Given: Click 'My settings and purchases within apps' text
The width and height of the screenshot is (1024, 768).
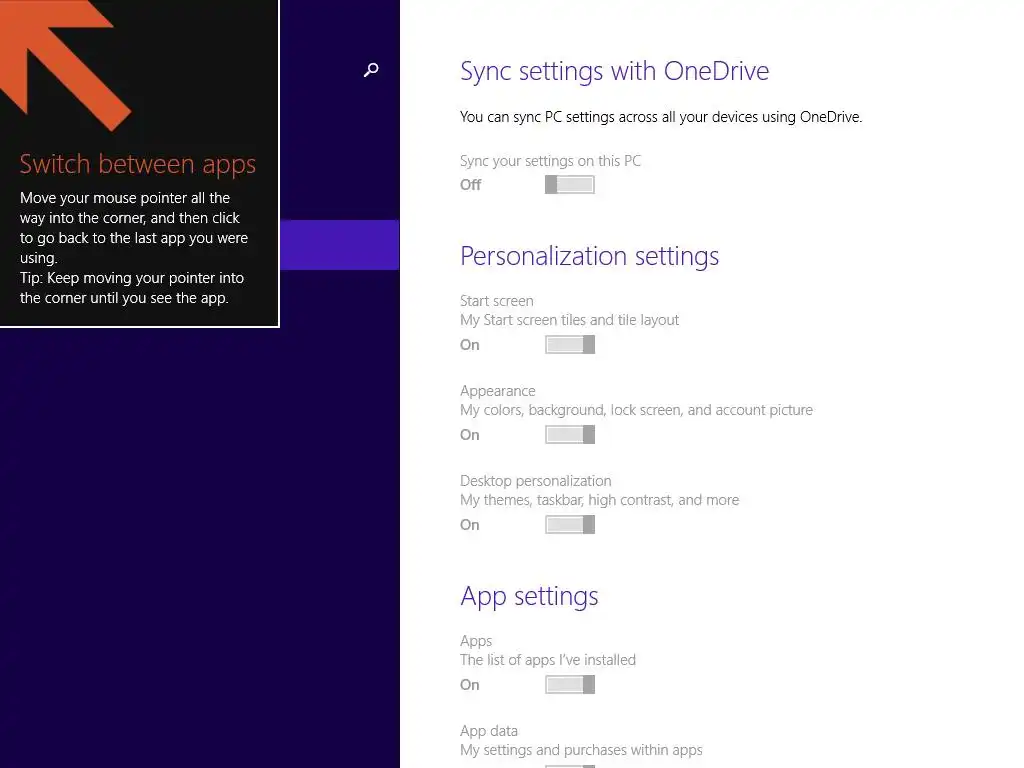Looking at the screenshot, I should click(581, 750).
